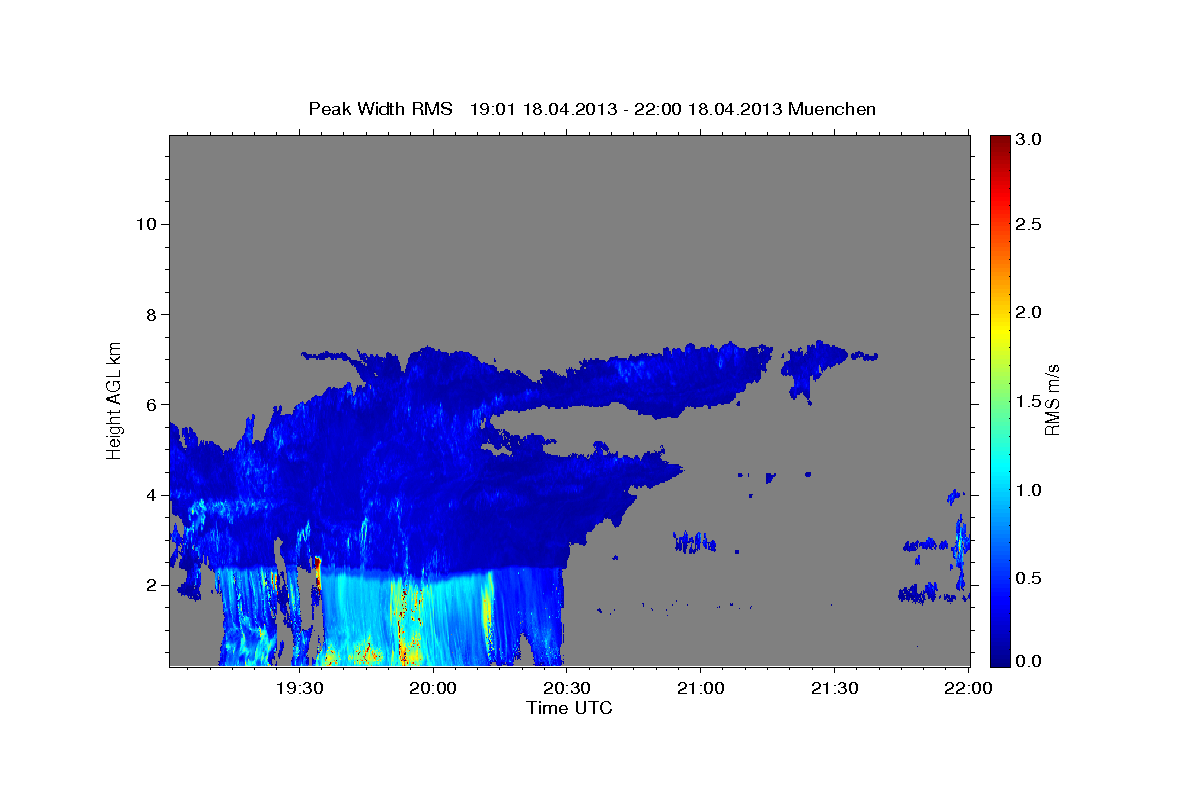1200x800 pixels.
Task: Click the height axis value 6
Action: [x=151, y=404]
